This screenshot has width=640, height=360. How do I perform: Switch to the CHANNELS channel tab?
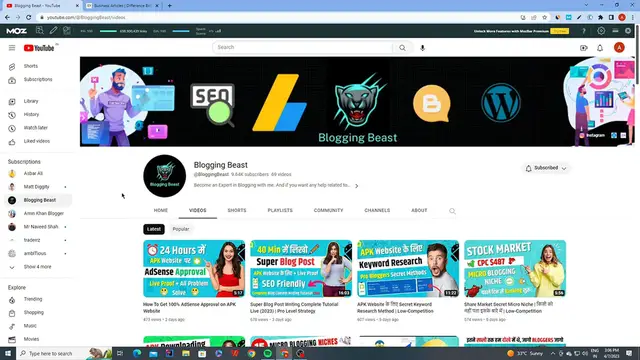377,211
